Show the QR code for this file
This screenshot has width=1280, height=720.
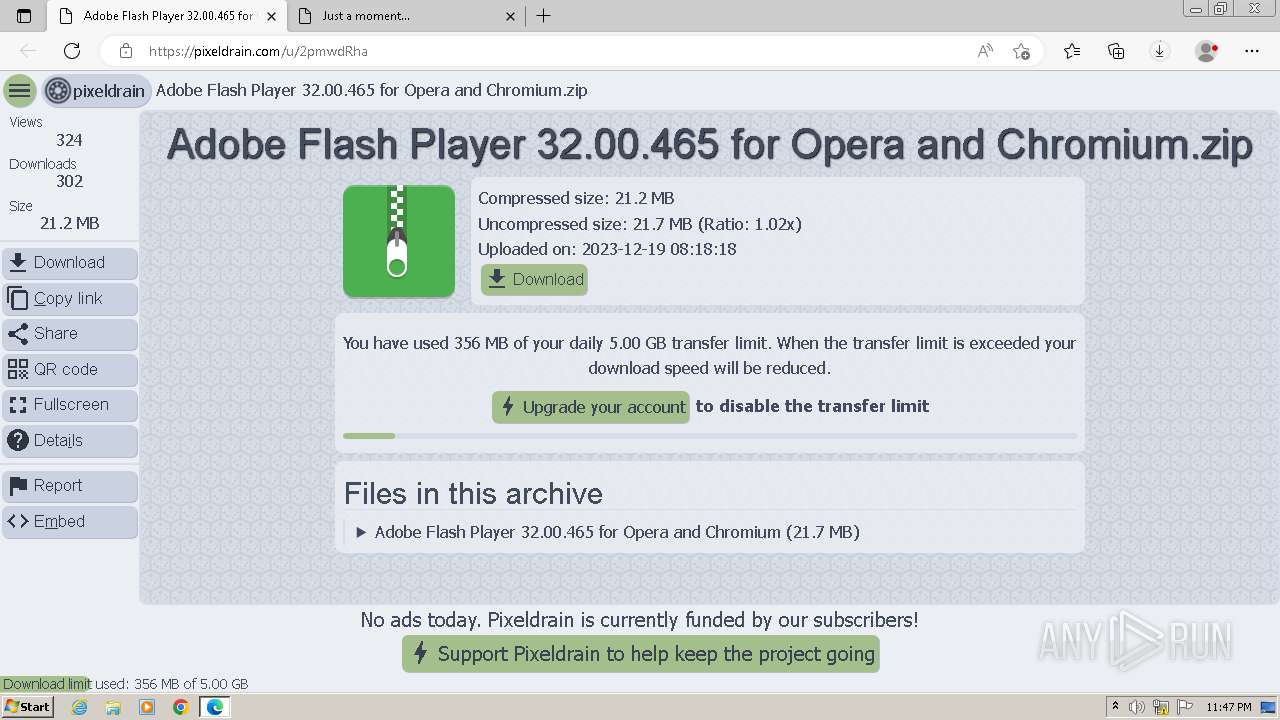70,370
